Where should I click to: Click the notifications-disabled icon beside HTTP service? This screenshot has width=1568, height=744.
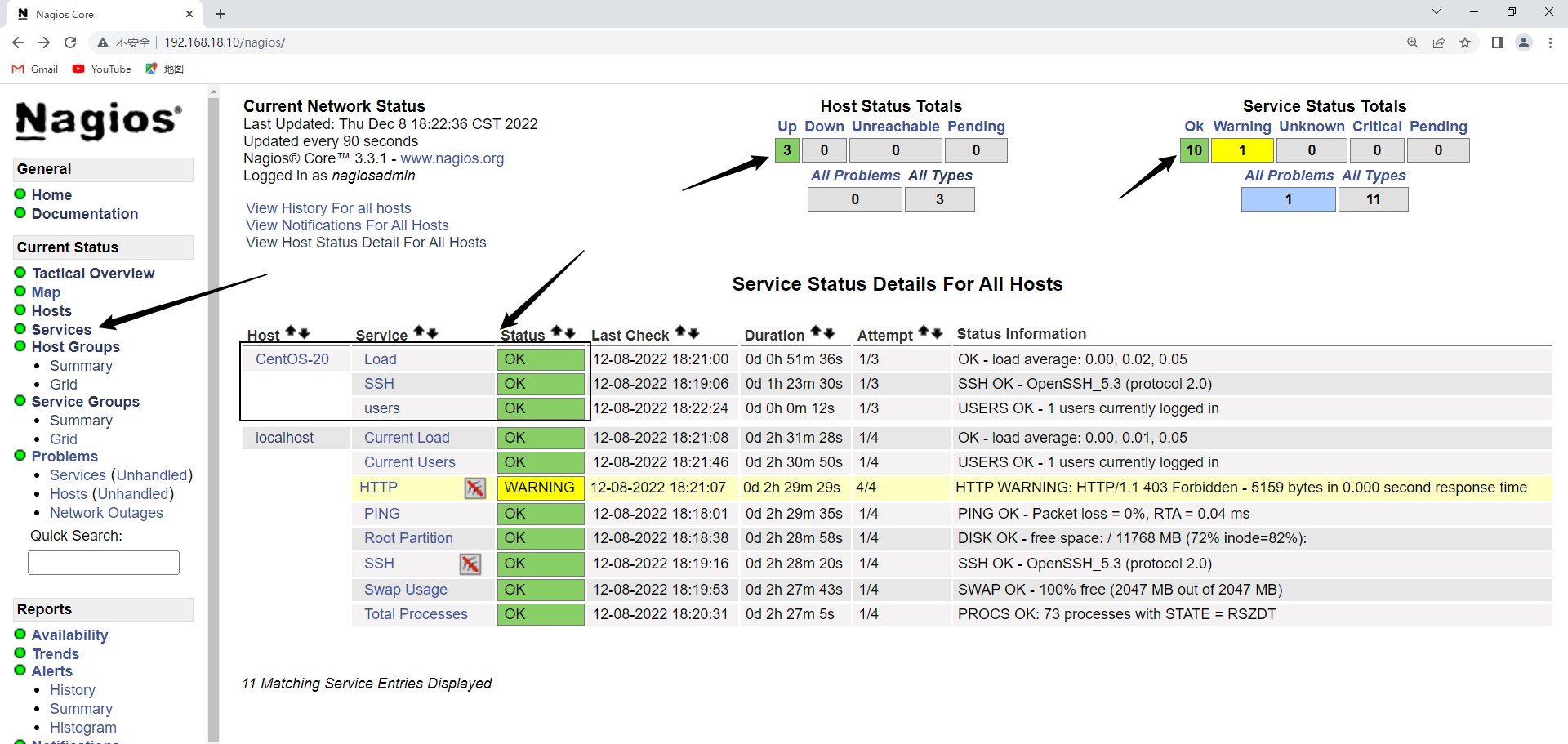tap(474, 488)
